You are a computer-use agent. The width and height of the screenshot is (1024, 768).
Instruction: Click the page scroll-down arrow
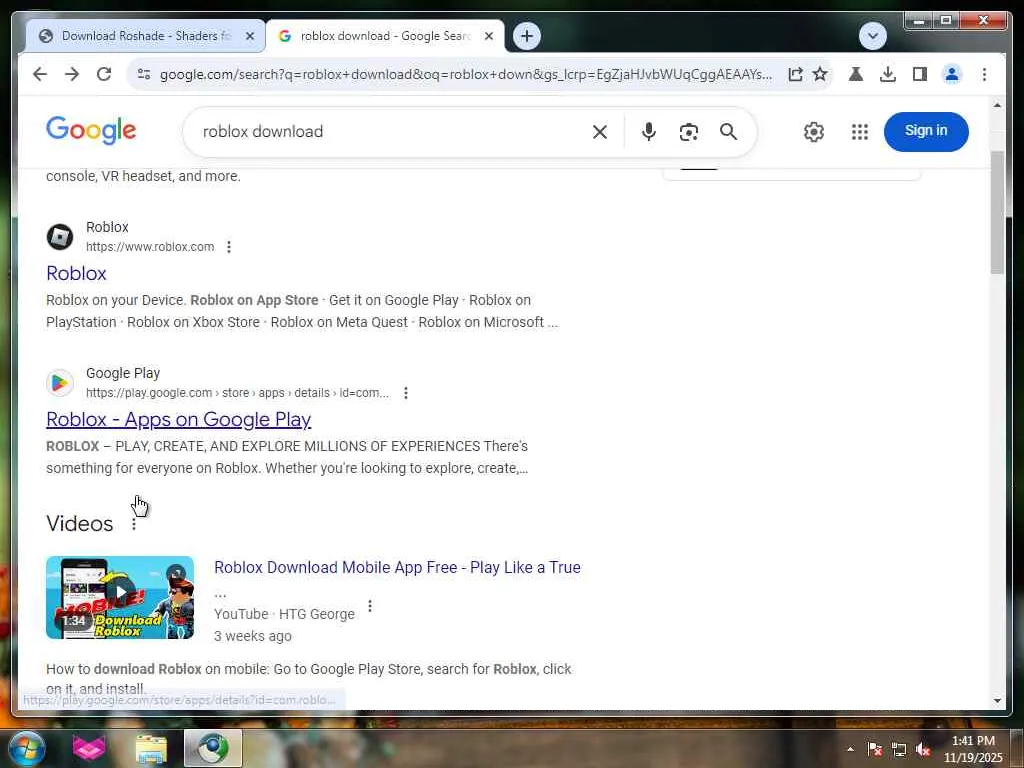[x=997, y=701]
